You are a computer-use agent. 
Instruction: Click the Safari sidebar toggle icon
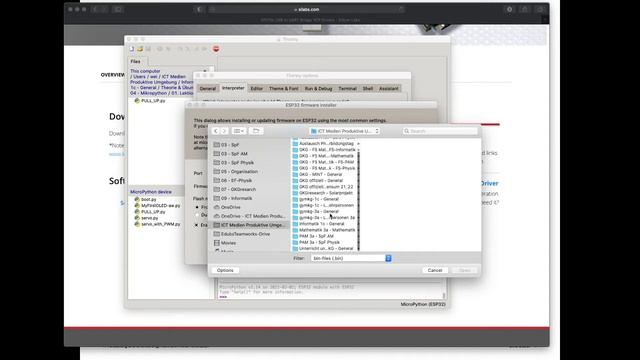[118, 9]
